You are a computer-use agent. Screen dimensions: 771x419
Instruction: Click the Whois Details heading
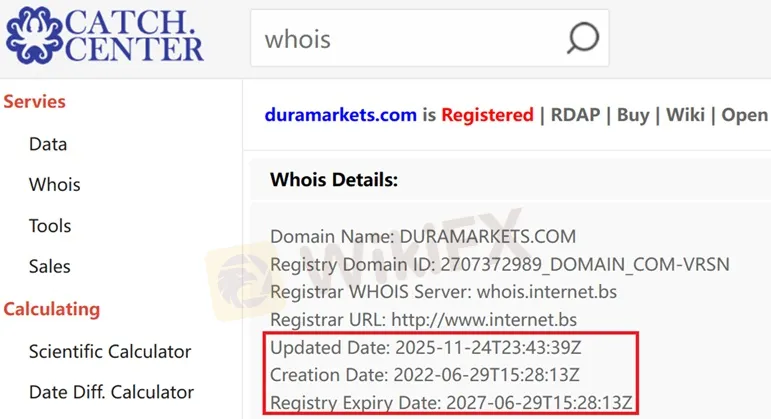coord(334,180)
